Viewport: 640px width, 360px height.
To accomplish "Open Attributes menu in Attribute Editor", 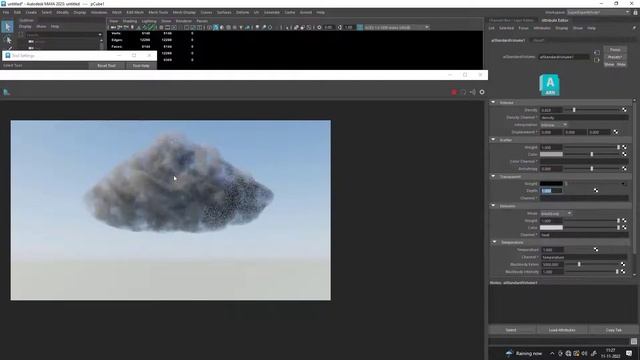I will (x=542, y=28).
